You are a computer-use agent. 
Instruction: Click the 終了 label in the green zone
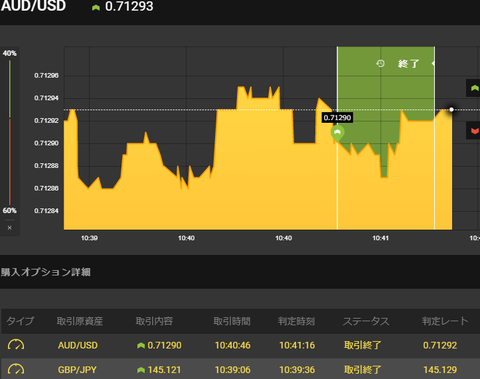tap(408, 63)
